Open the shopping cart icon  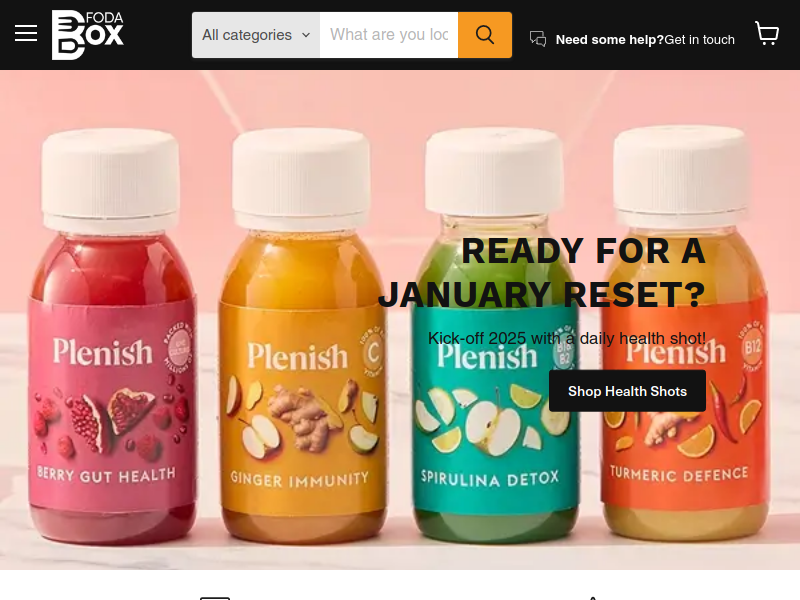click(766, 33)
